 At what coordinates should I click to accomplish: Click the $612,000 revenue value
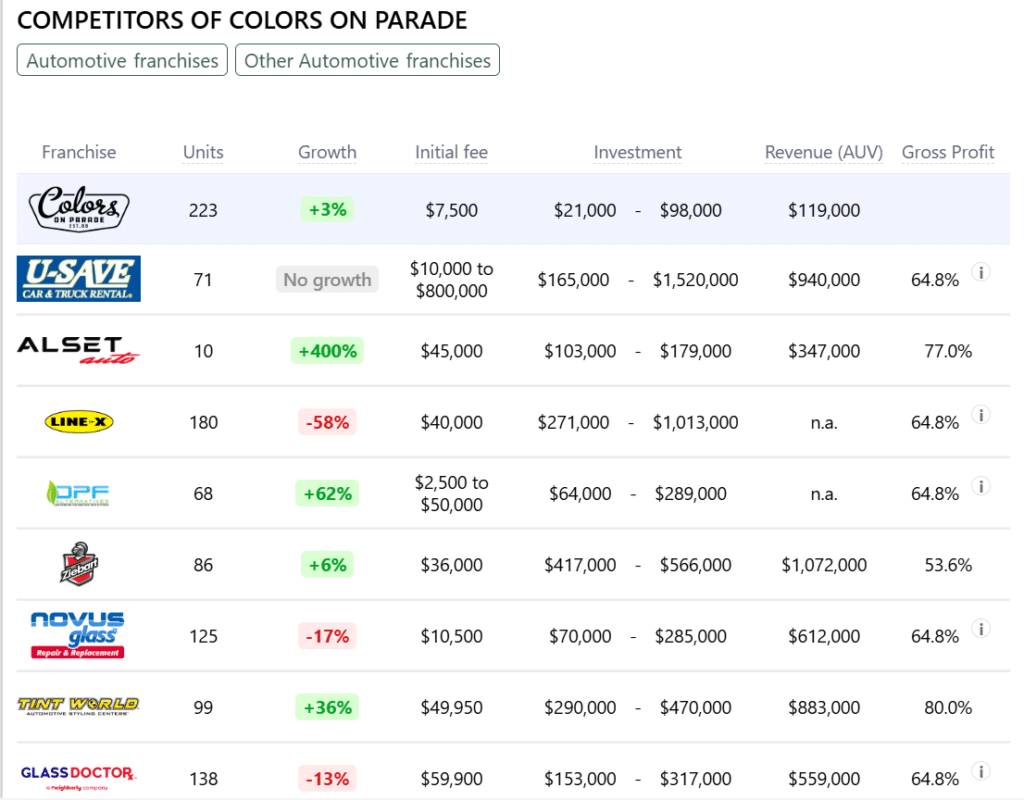pos(824,635)
